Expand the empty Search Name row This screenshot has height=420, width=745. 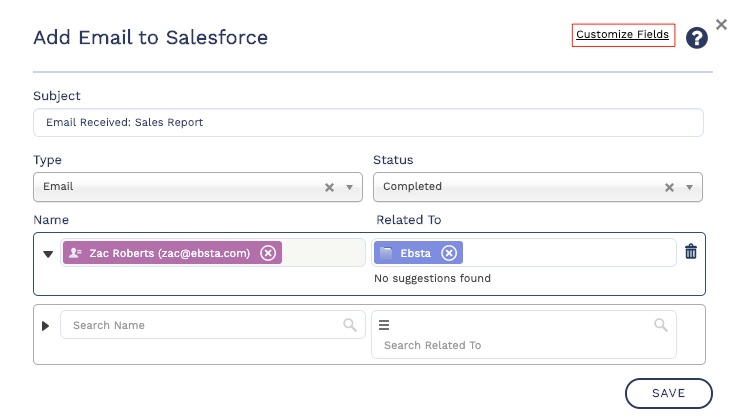[x=45, y=326]
